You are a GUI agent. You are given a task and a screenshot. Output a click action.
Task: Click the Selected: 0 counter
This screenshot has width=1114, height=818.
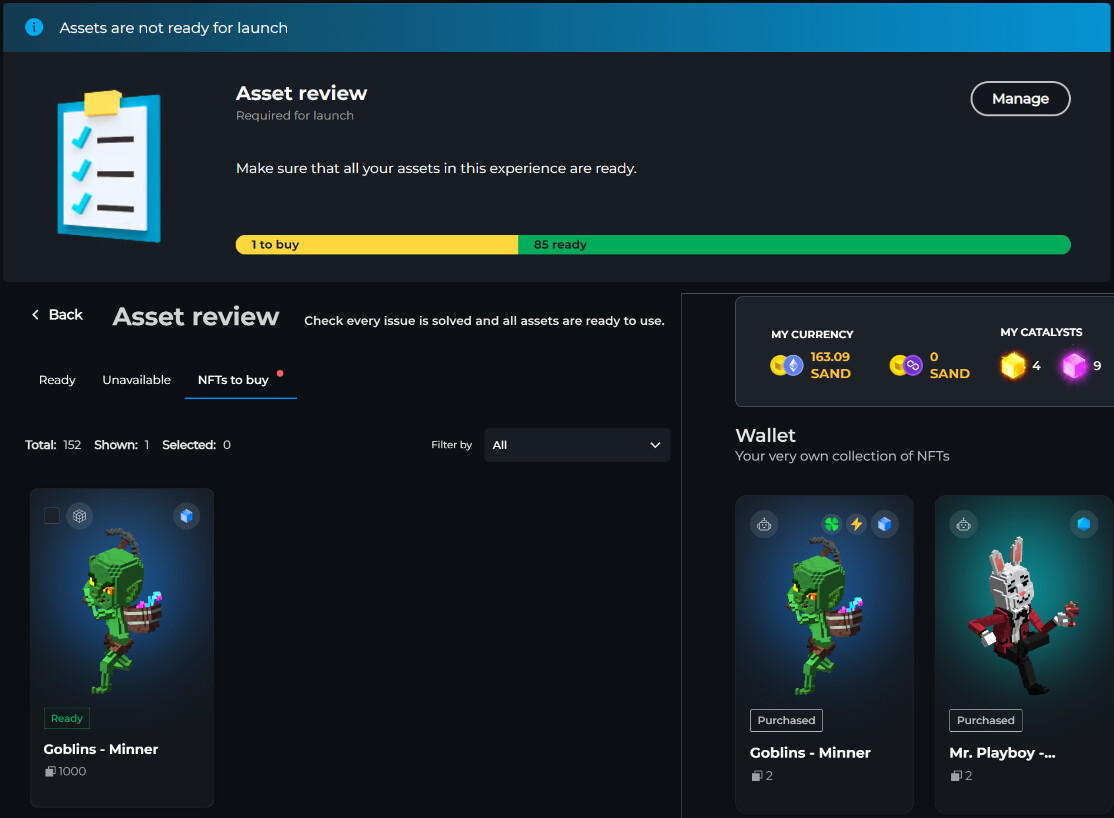tap(196, 445)
